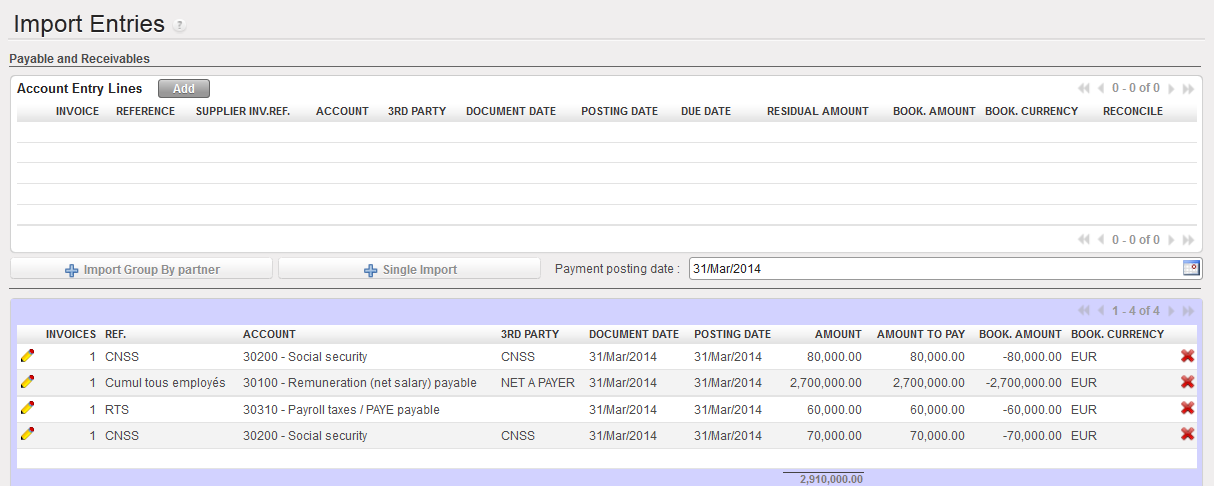Edit the Cumul tous employés row pencil
This screenshot has height=486, width=1214.
coord(27,382)
